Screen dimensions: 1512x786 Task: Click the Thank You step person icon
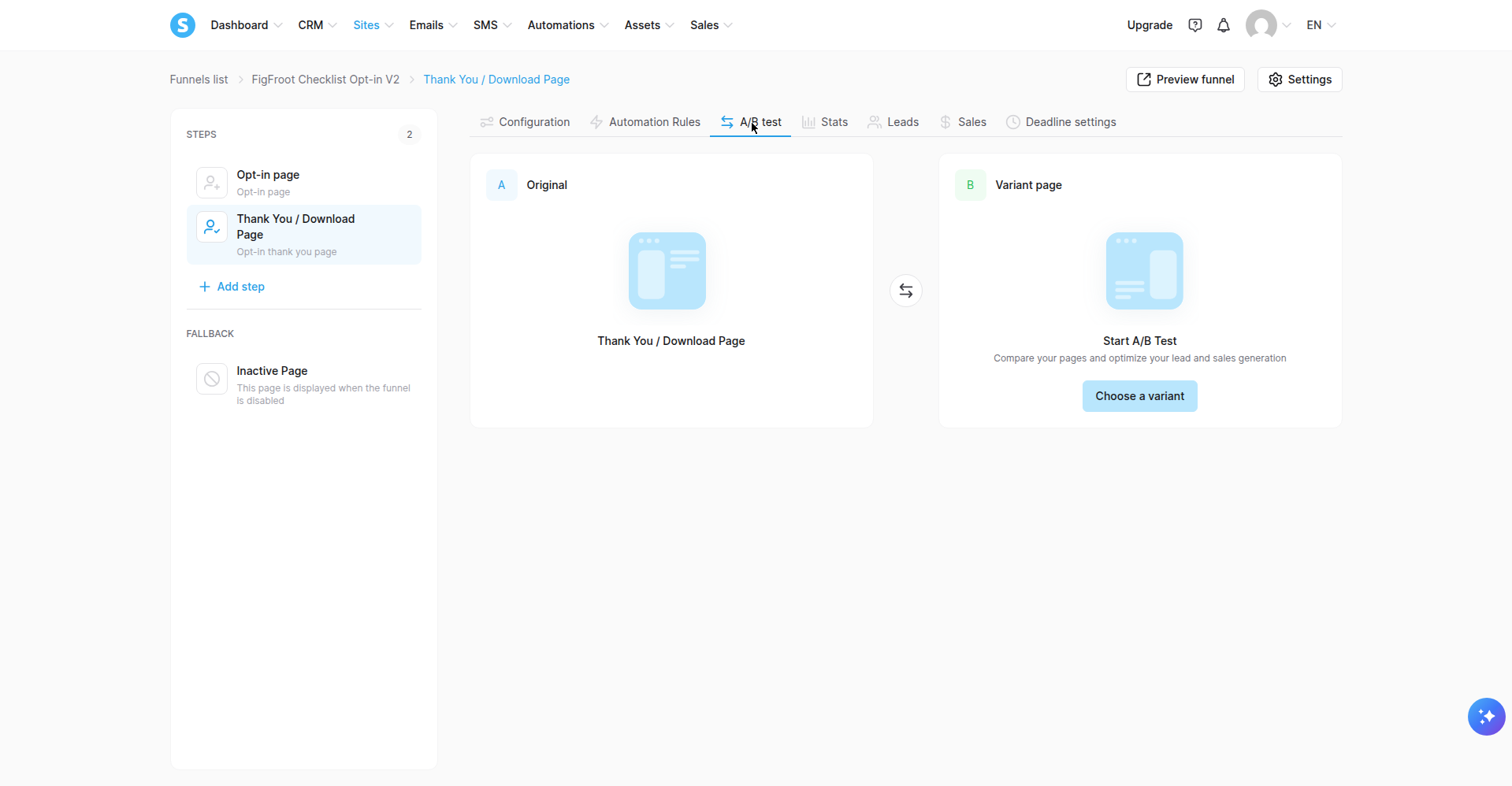click(x=212, y=227)
